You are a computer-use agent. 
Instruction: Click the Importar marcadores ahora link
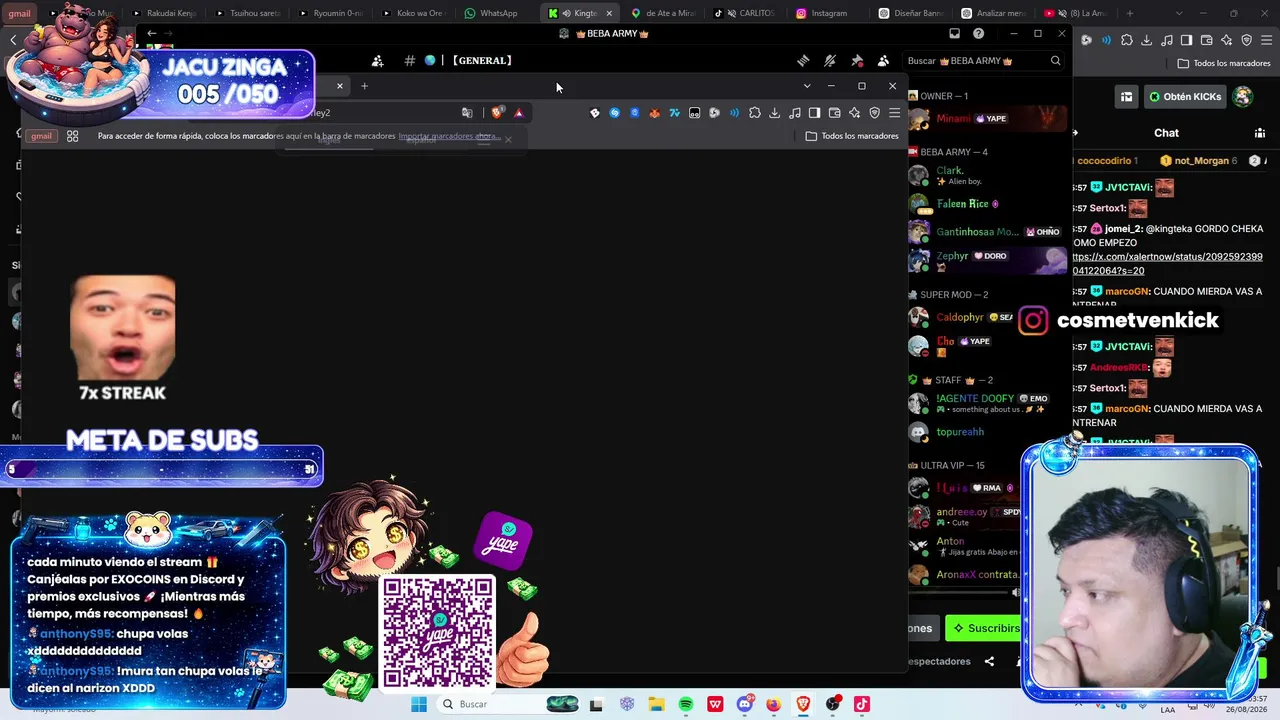[448, 136]
